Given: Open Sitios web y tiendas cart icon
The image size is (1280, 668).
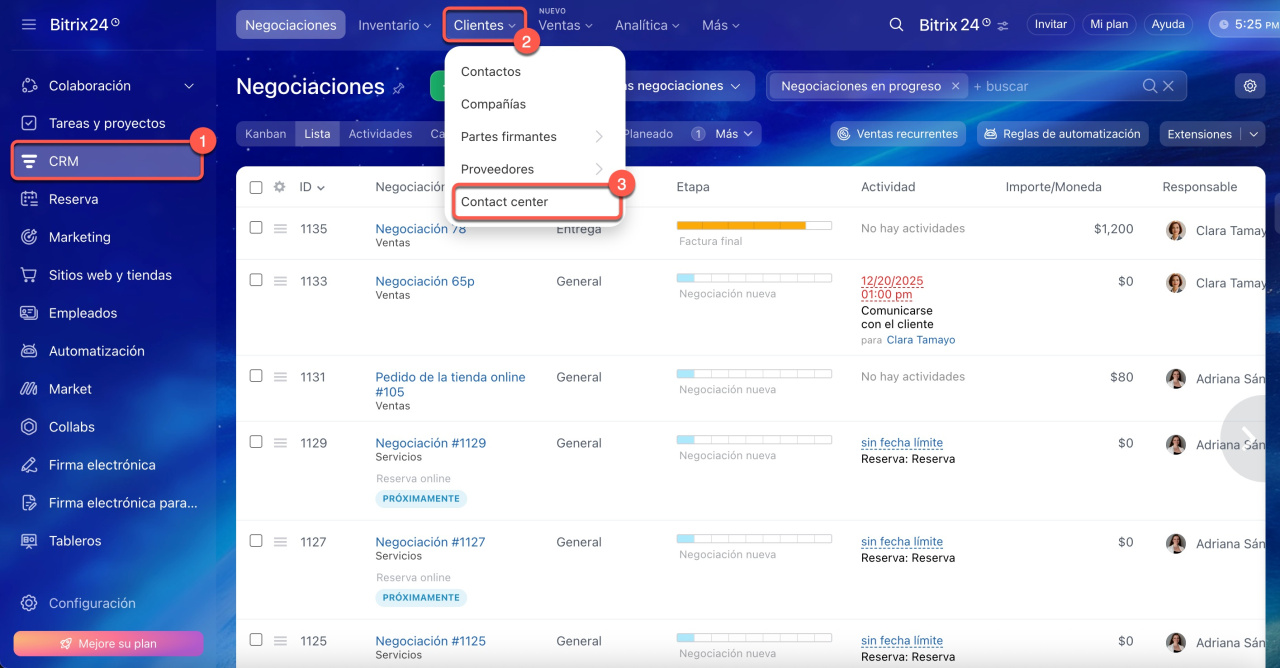Looking at the screenshot, I should click(x=30, y=275).
